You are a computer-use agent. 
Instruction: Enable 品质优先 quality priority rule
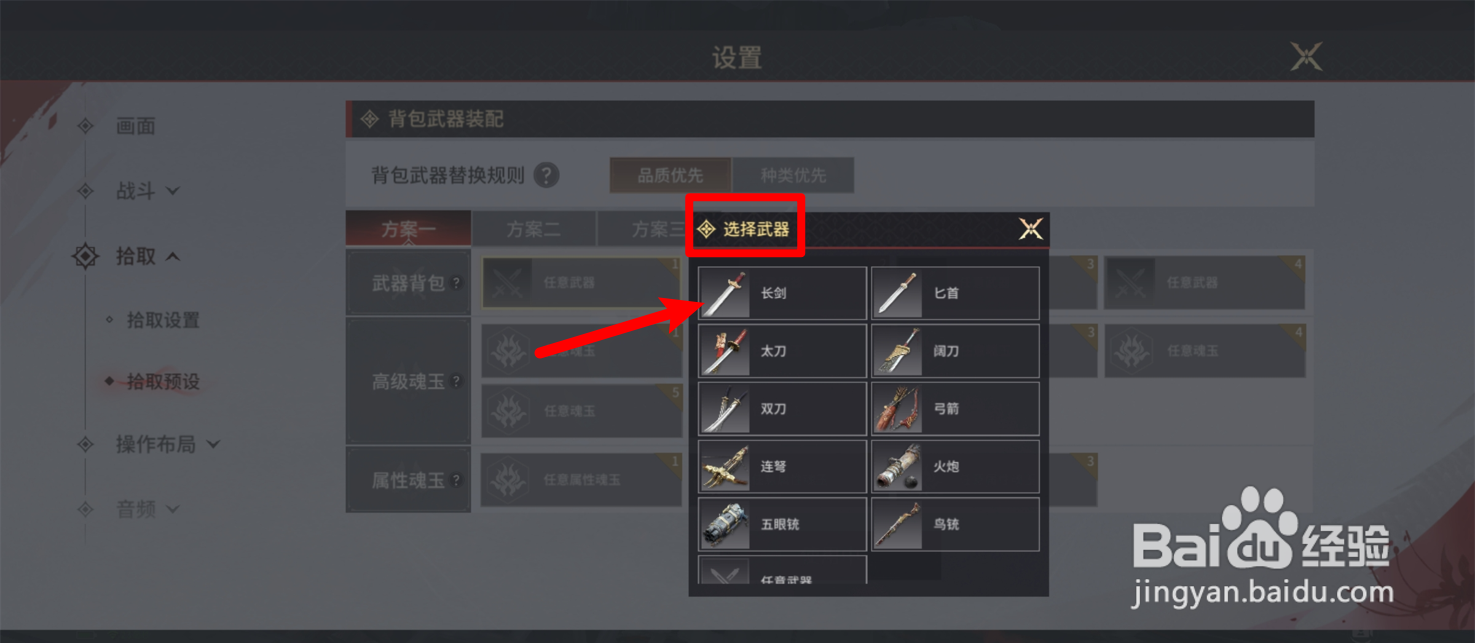[670, 175]
